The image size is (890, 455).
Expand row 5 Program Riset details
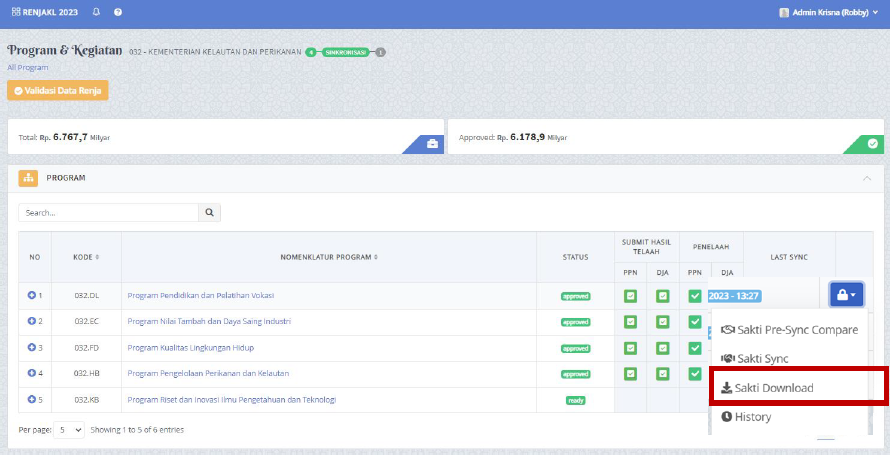point(32,400)
